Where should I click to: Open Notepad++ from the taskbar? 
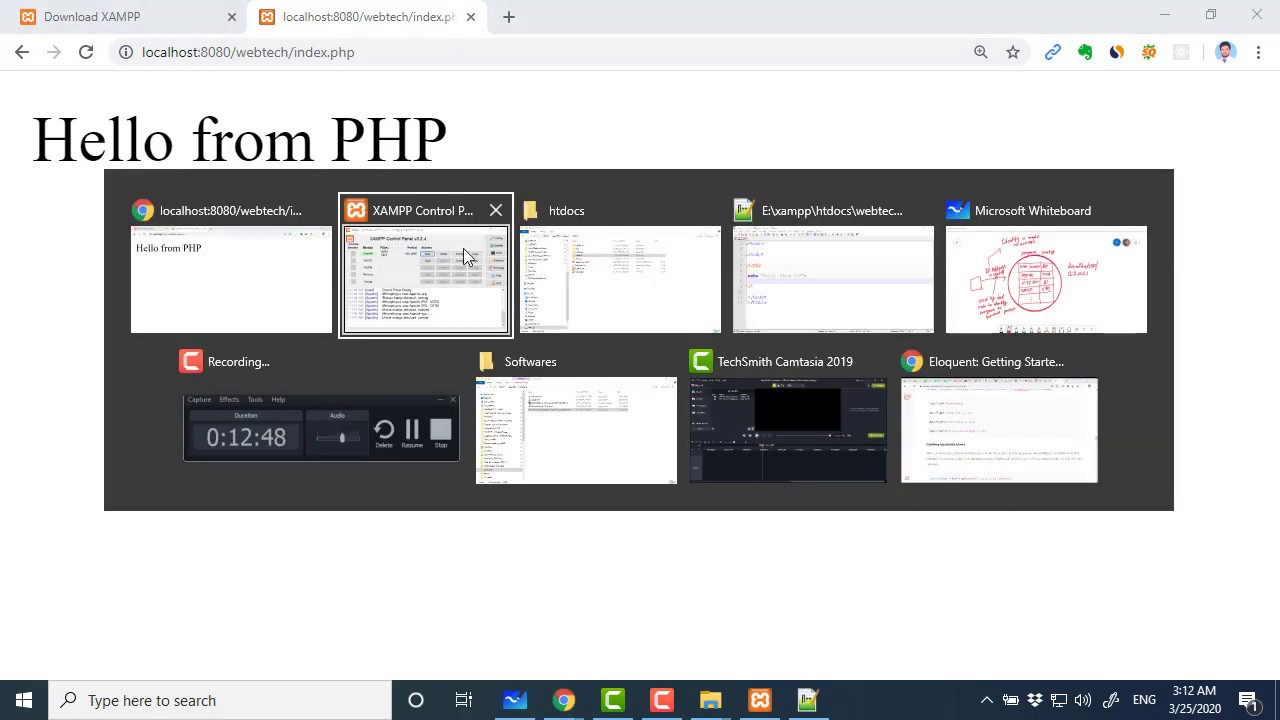point(808,700)
